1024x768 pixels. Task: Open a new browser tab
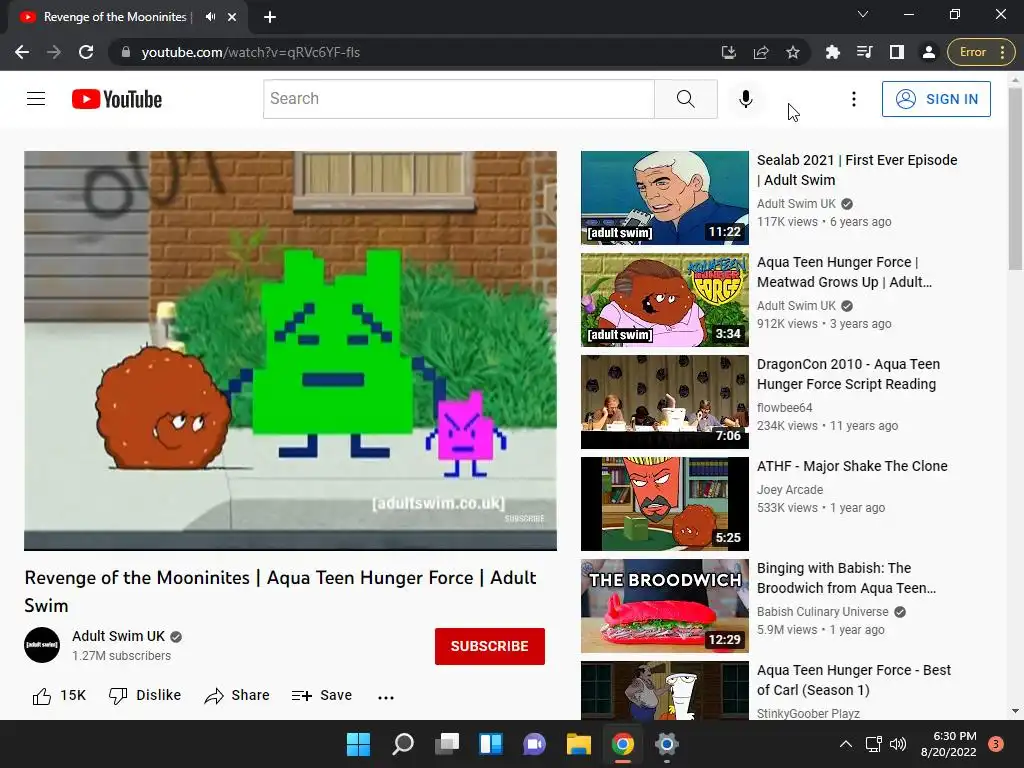point(270,17)
